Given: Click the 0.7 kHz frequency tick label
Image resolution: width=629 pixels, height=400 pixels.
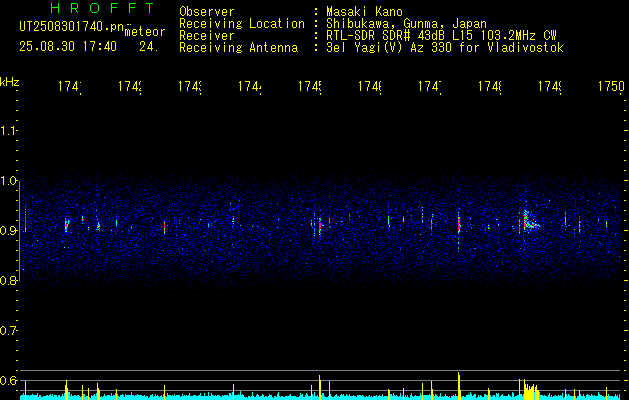Looking at the screenshot, I should (x=8, y=331).
